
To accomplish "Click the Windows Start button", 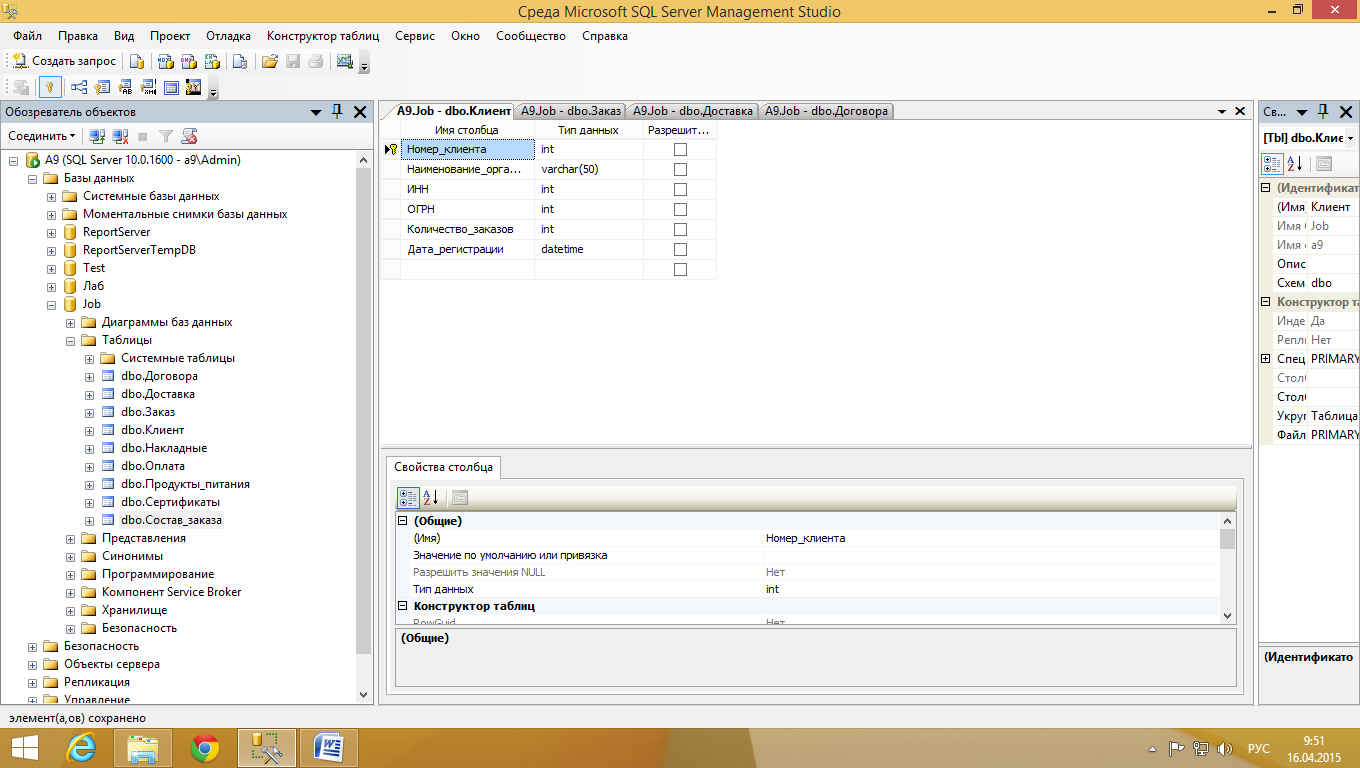I will (24, 747).
